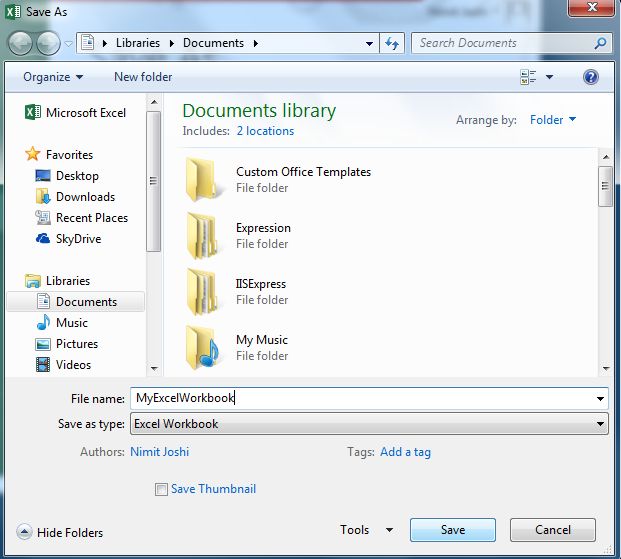Click the search magnifier icon

pos(600,43)
